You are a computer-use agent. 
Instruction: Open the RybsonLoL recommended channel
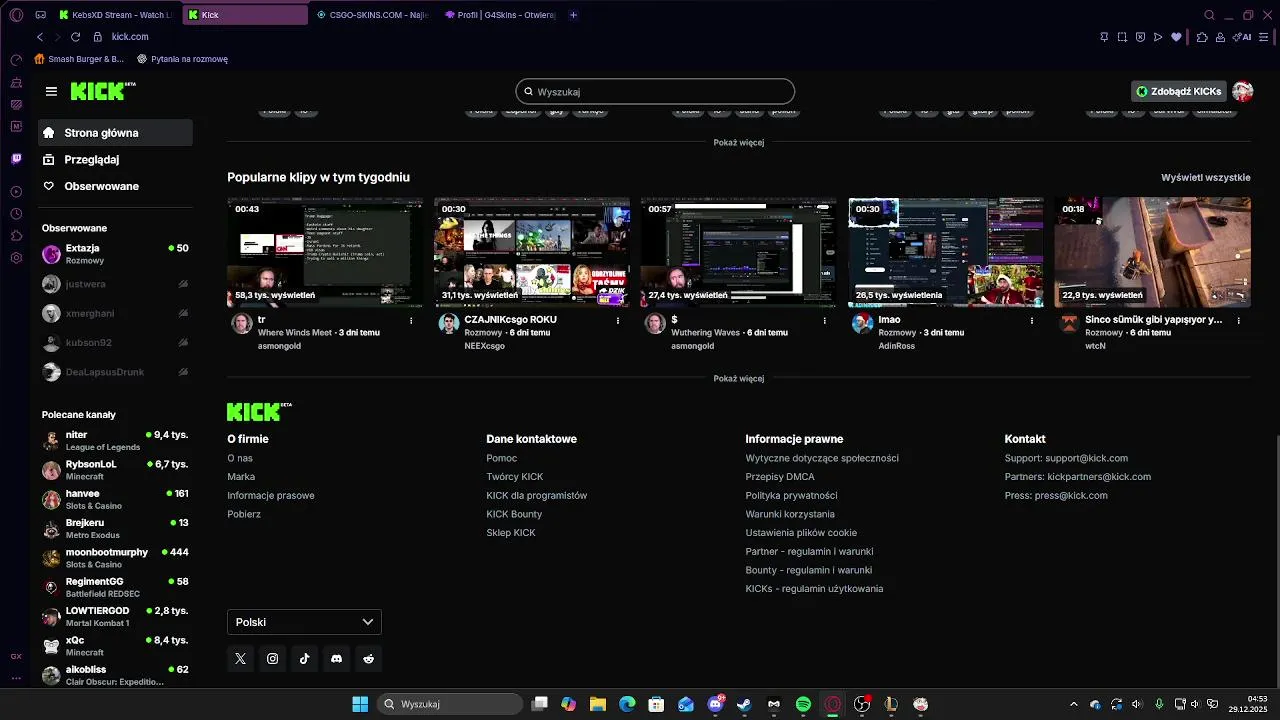(x=116, y=470)
